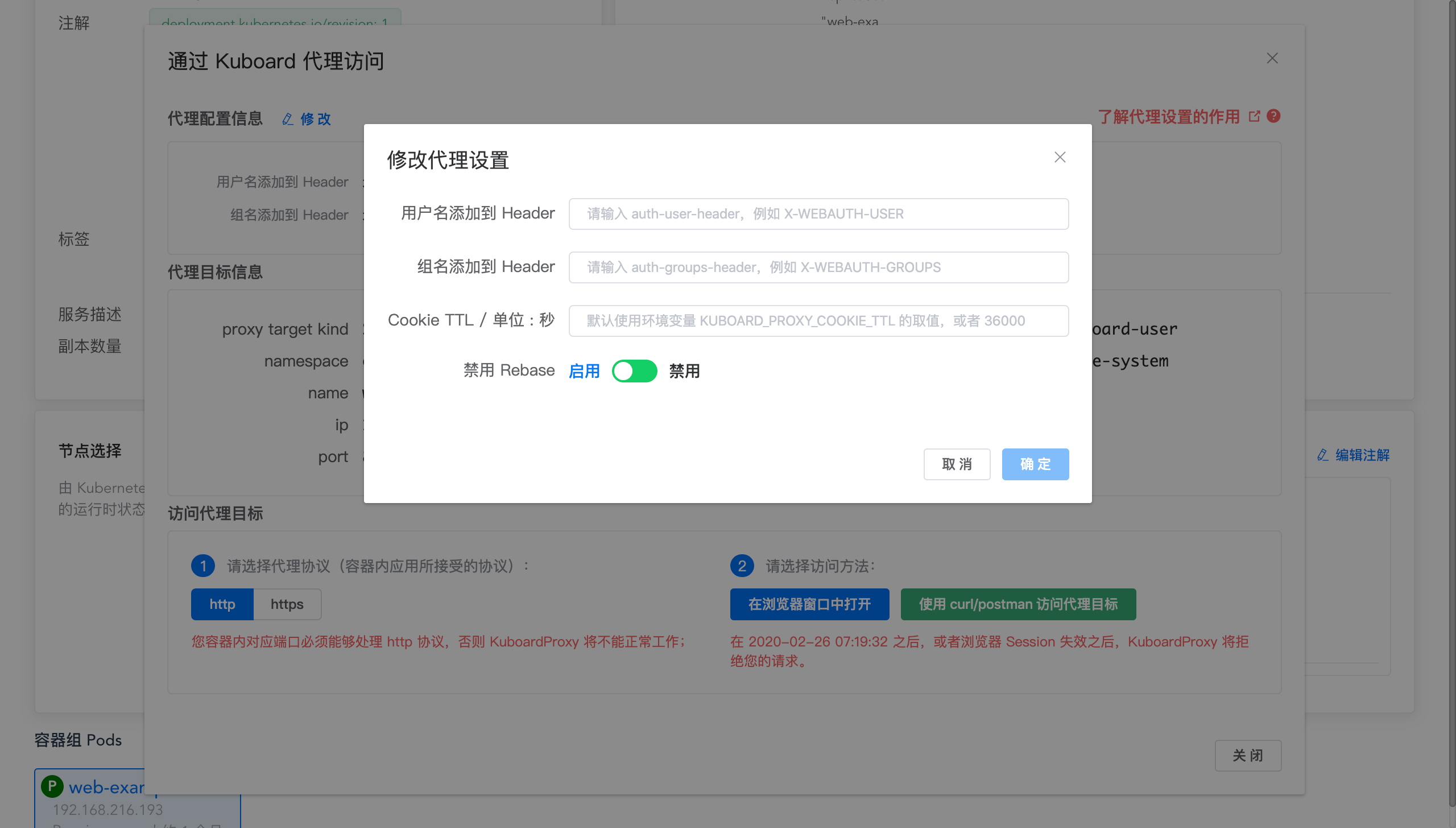
Task: Click the 用户名添加到 Header input field
Action: coord(818,214)
